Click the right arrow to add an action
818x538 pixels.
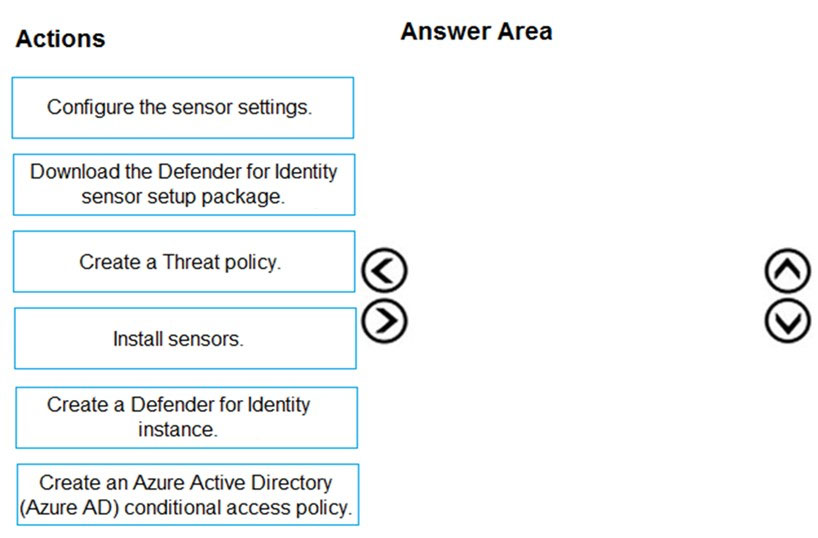(384, 321)
